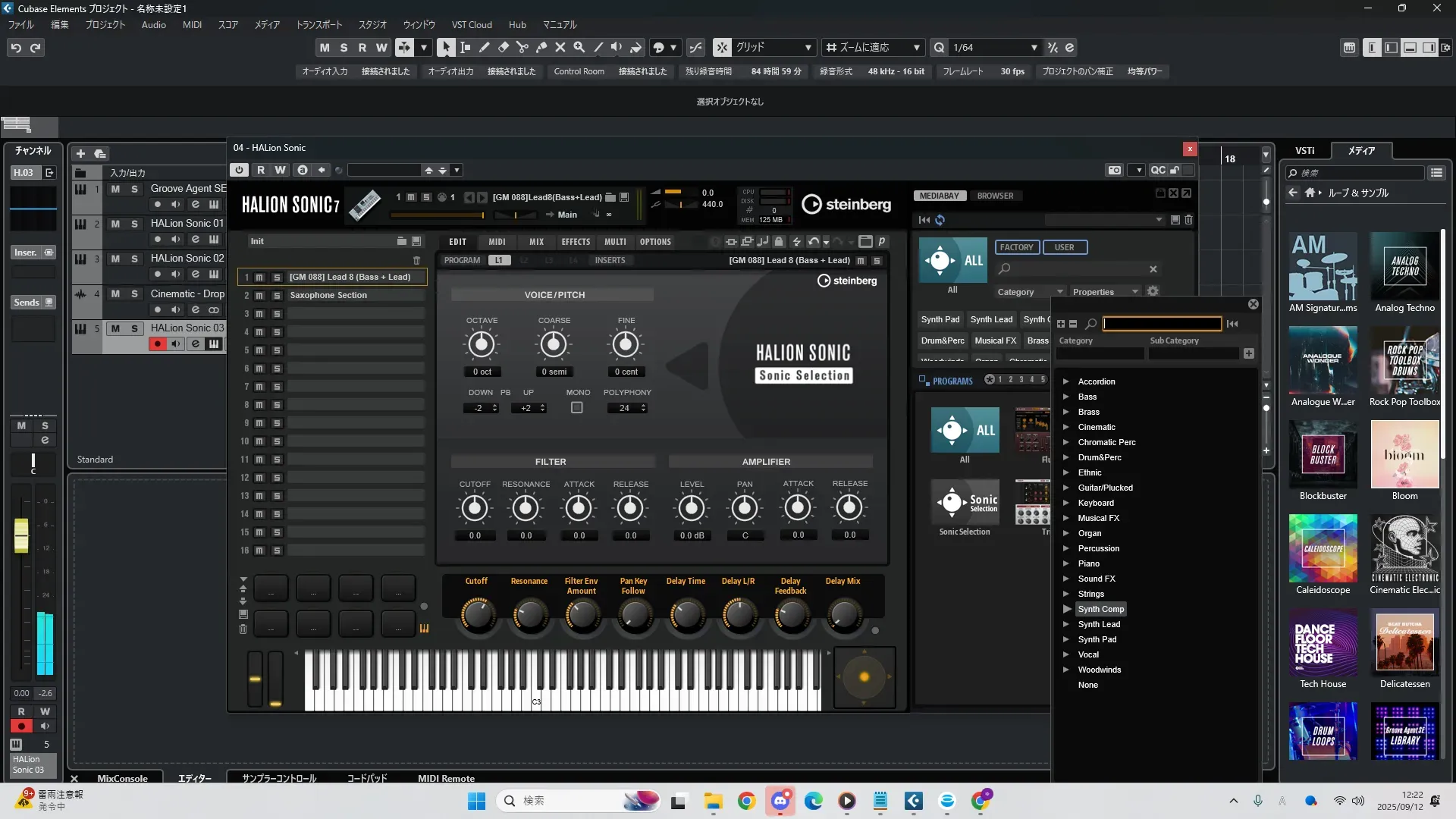Image resolution: width=1456 pixels, height=819 pixels.
Task: Select the Scissors split tool
Action: (x=522, y=47)
